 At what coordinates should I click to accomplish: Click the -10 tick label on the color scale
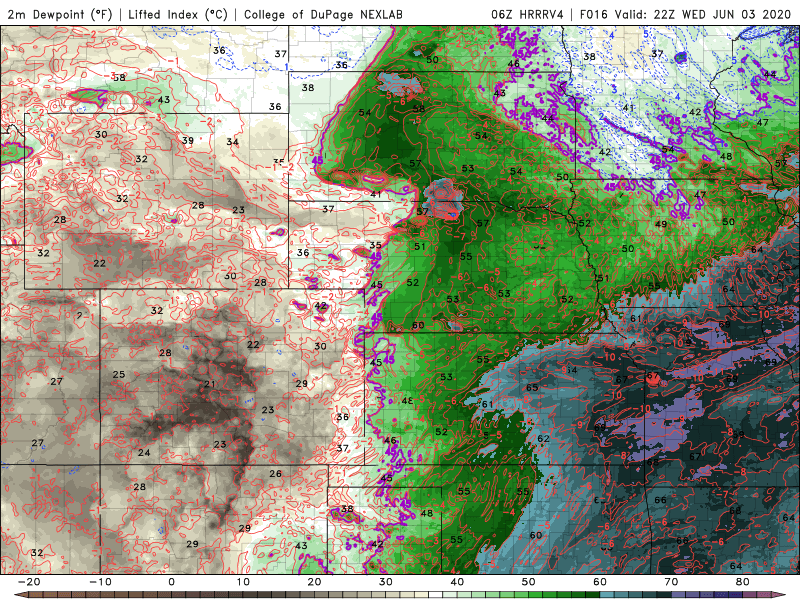[101, 582]
